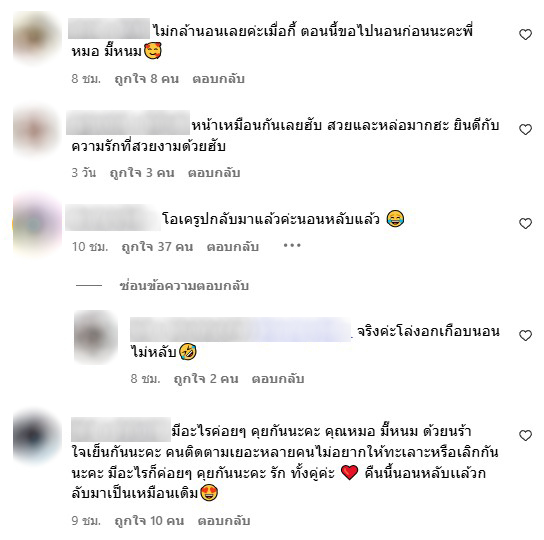View who liked: ถูกใจ 37 คน
This screenshot has width=544, height=540.
157,247
